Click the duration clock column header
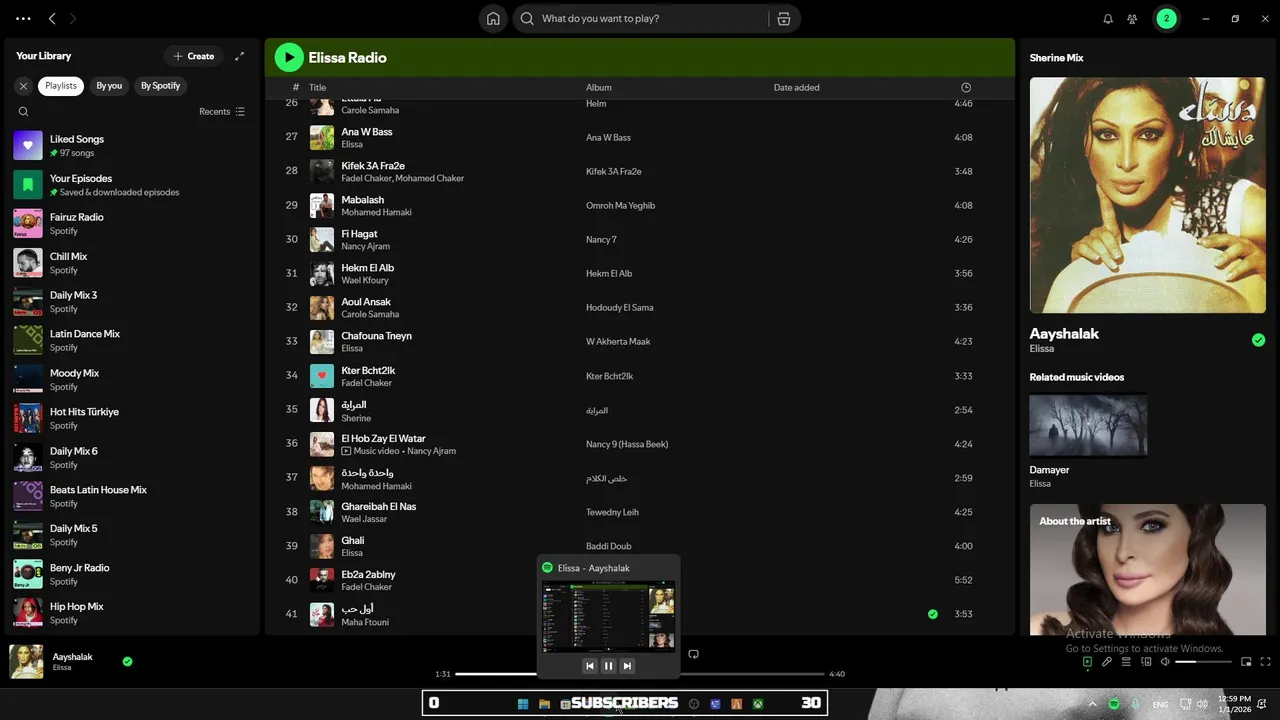Viewport: 1280px width, 720px height. [965, 87]
